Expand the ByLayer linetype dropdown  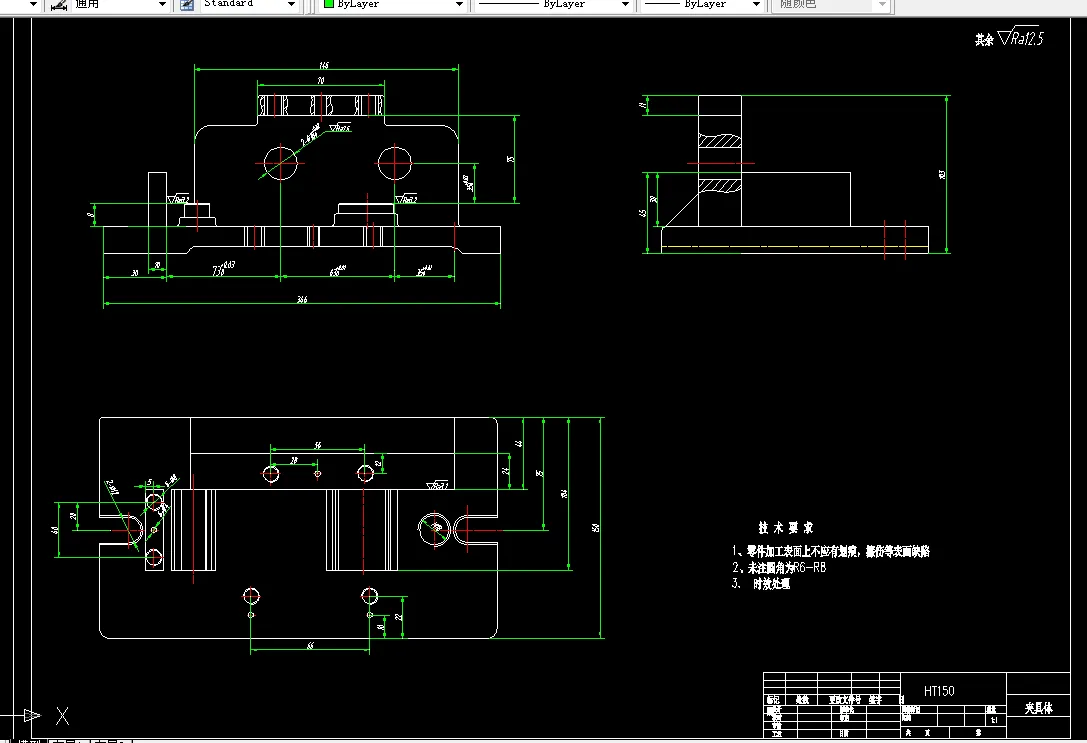(x=625, y=4)
